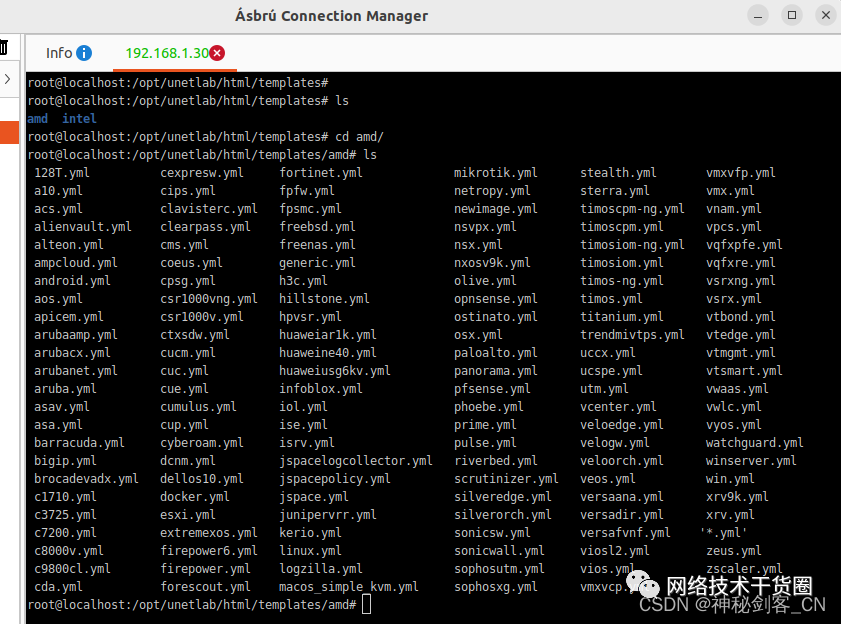Click the orange highlighted entry in the left sidebar
The image size is (841, 624).
[x=8, y=131]
